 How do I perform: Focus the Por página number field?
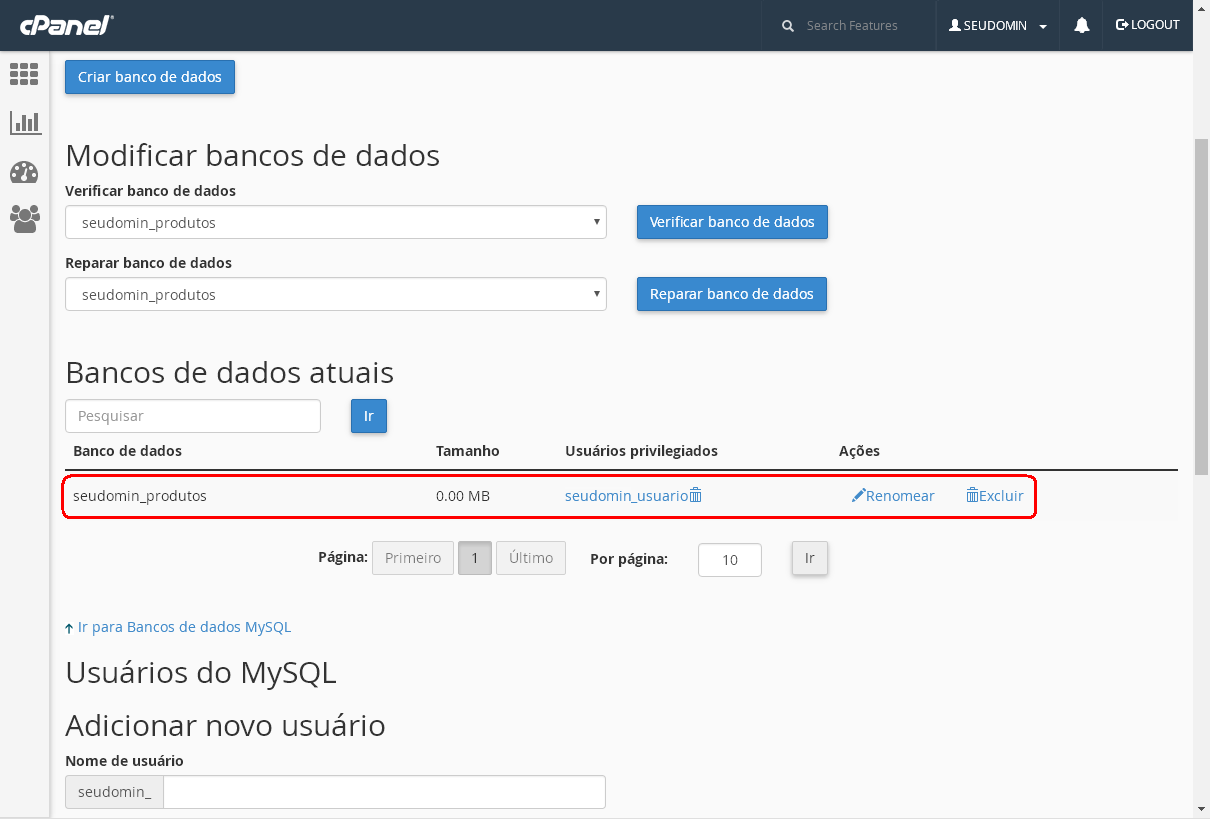(x=730, y=560)
